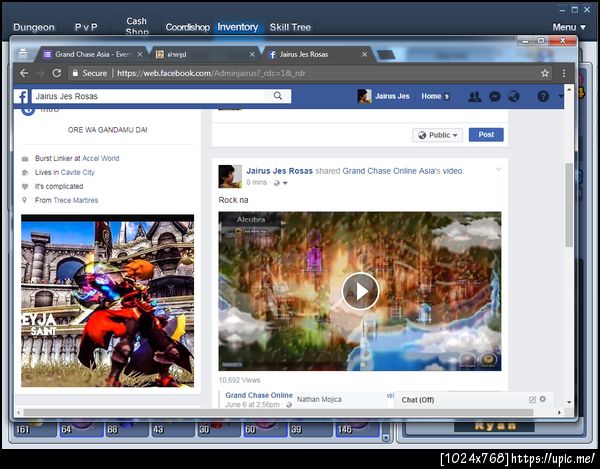This screenshot has height=469, width=600.
Task: Click Grand Chase Online source link below video
Action: (259, 395)
